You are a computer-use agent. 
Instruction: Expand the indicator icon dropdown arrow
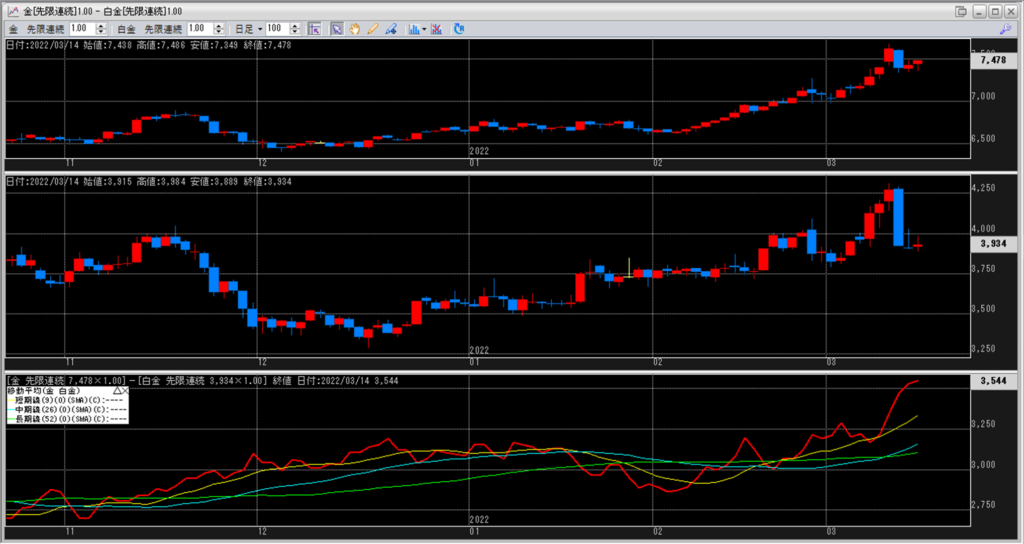pos(424,29)
